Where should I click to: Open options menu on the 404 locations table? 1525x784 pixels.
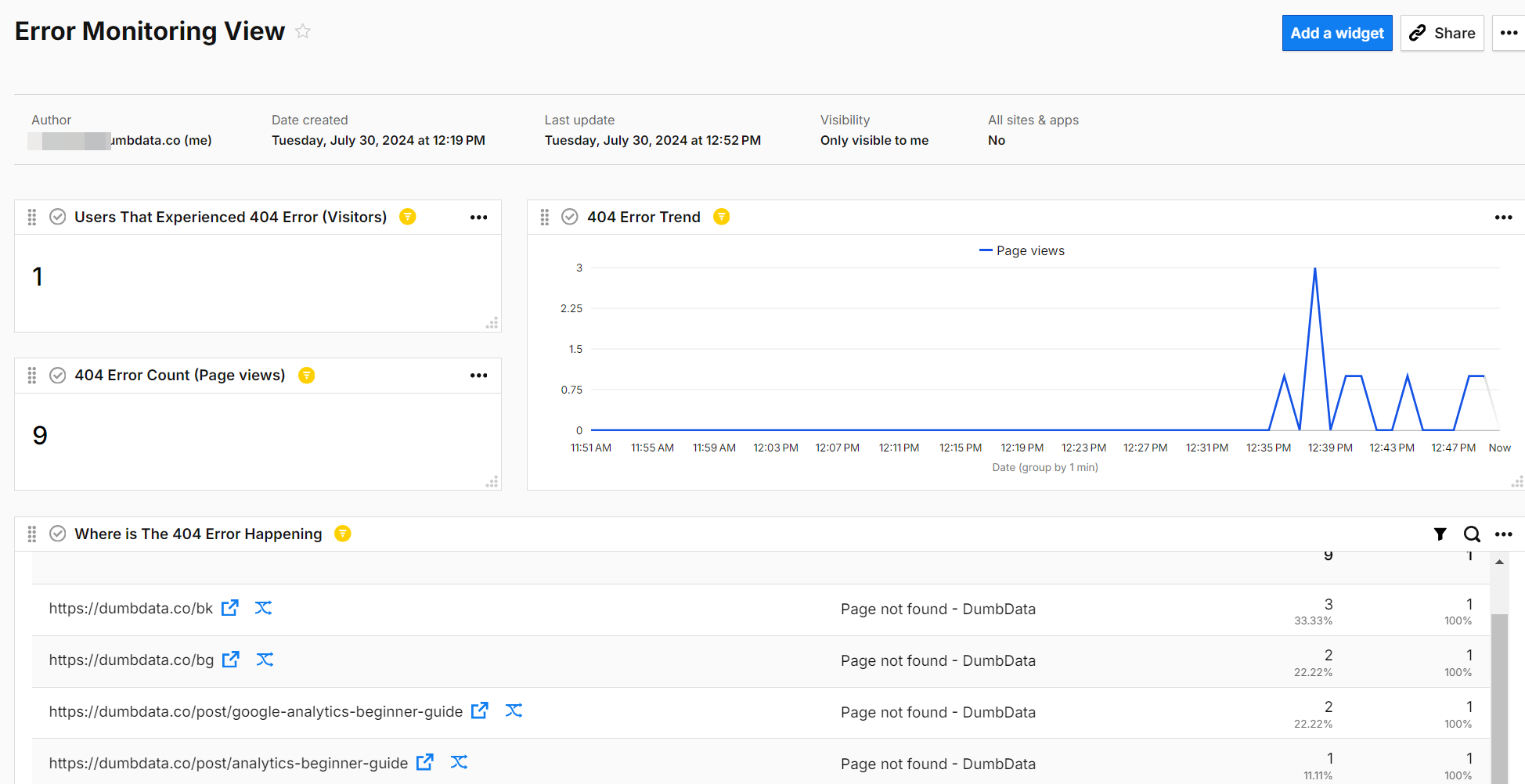1504,534
